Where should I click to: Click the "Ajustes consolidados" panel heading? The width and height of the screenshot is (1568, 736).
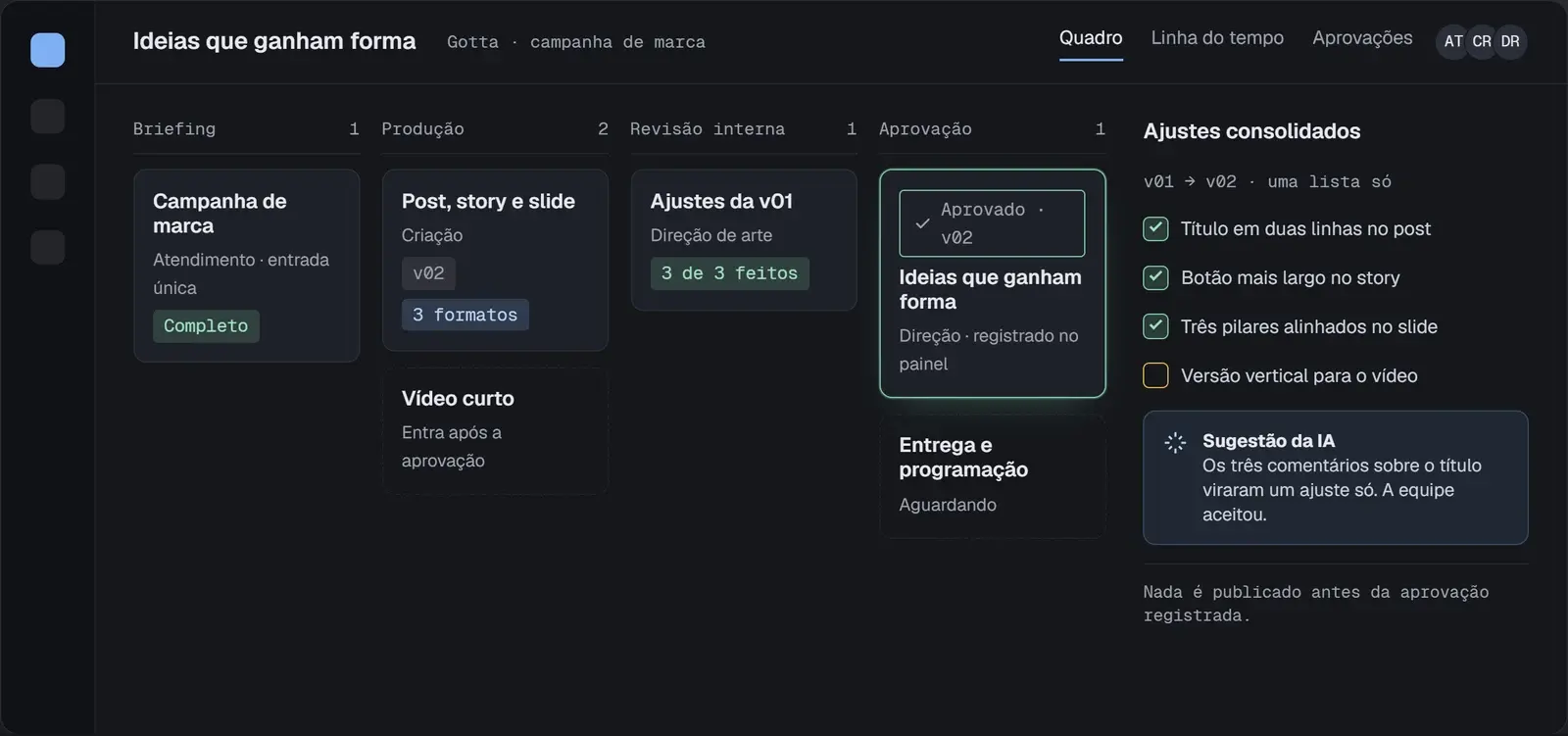click(x=1251, y=131)
